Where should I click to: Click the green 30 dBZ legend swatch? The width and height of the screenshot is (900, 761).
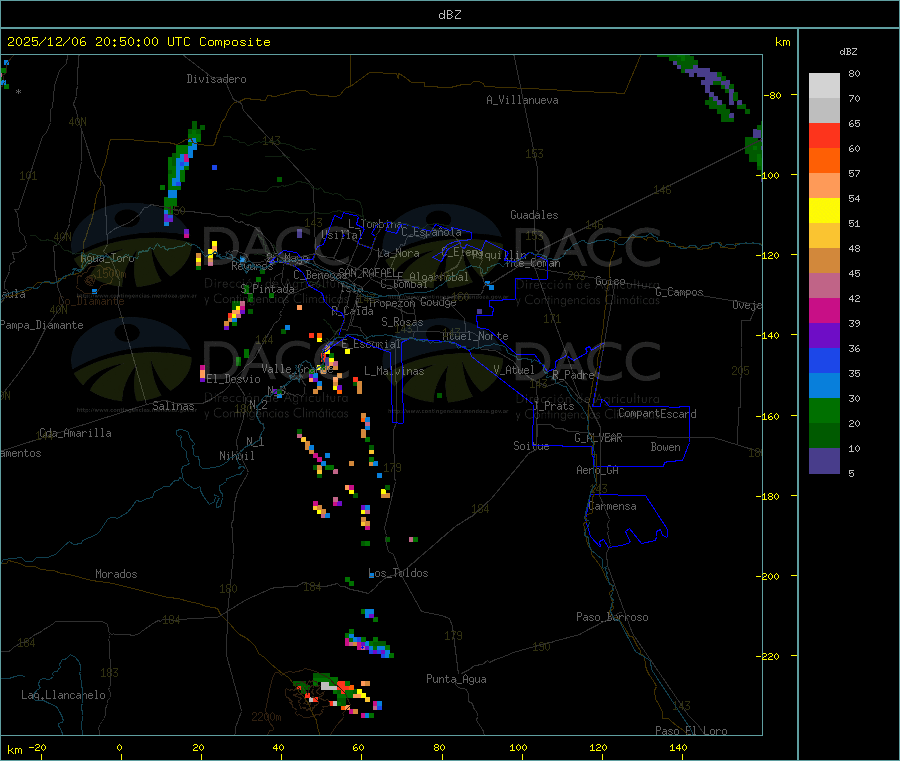(x=824, y=410)
